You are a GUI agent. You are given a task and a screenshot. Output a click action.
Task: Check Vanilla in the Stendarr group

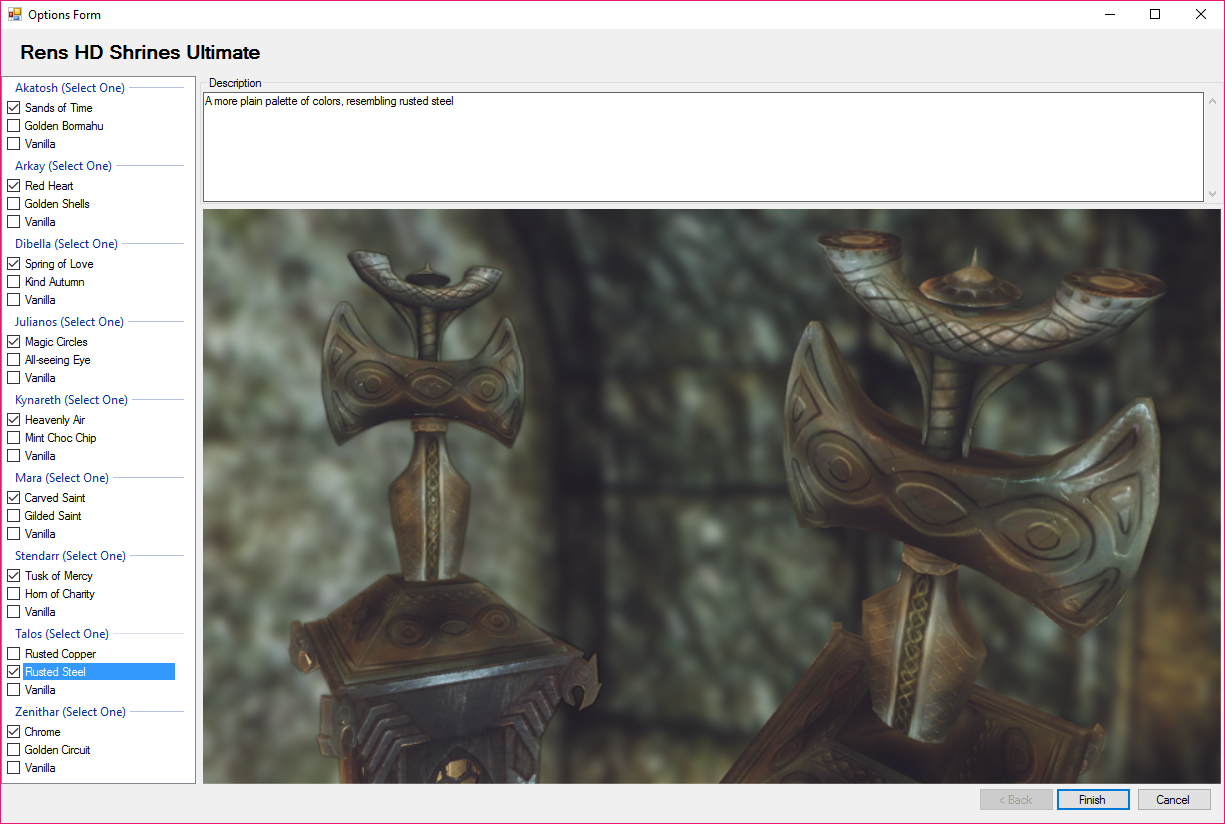click(14, 612)
